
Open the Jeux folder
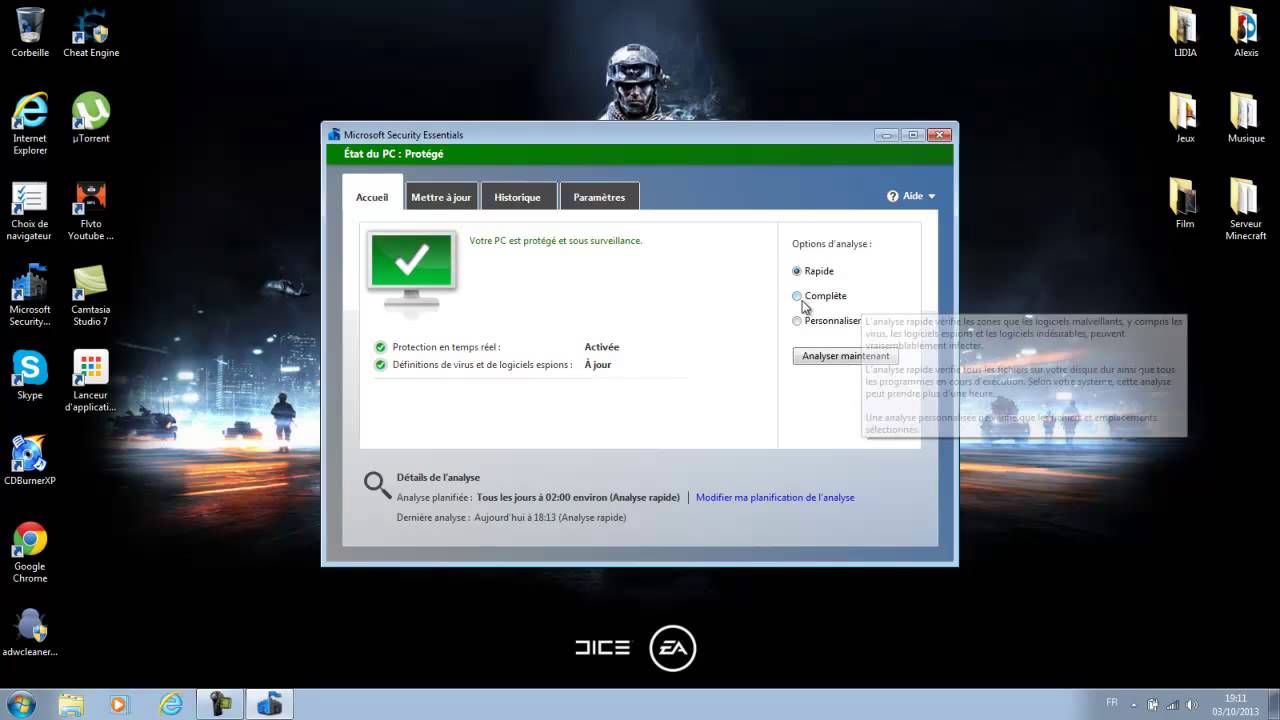(x=1185, y=118)
